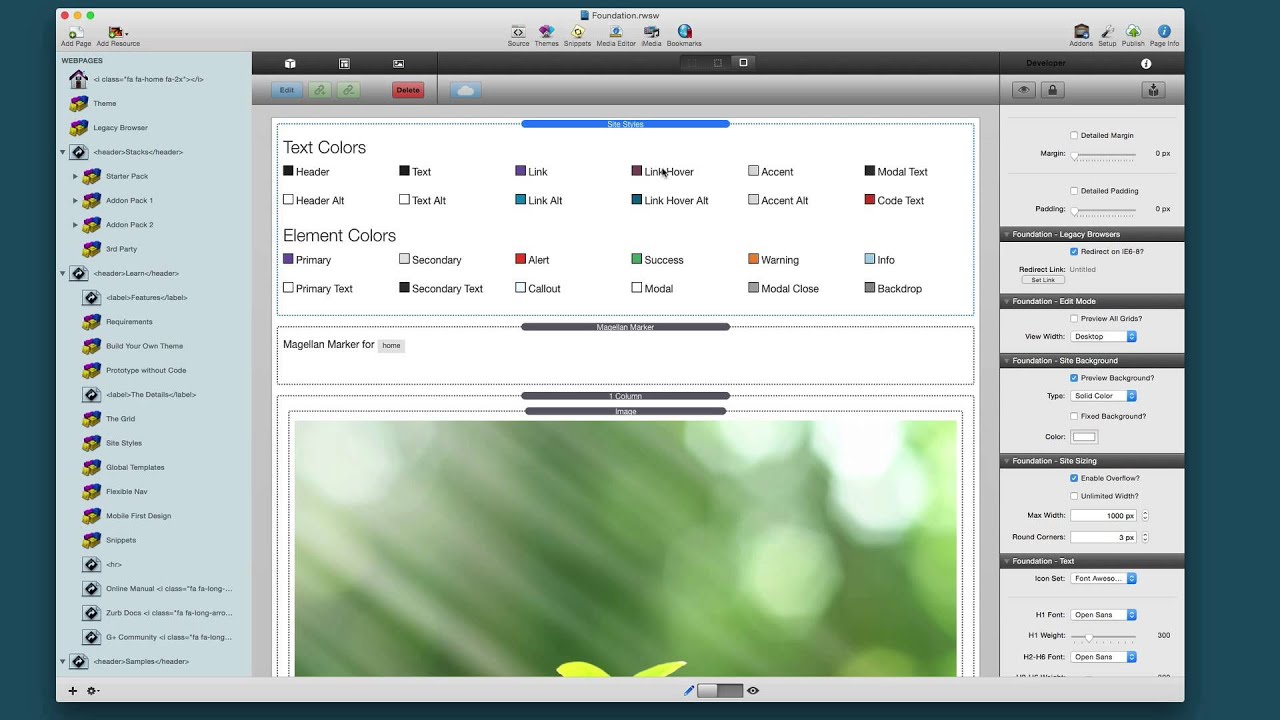The image size is (1280, 720).
Task: Click the second green link button
Action: [348, 90]
